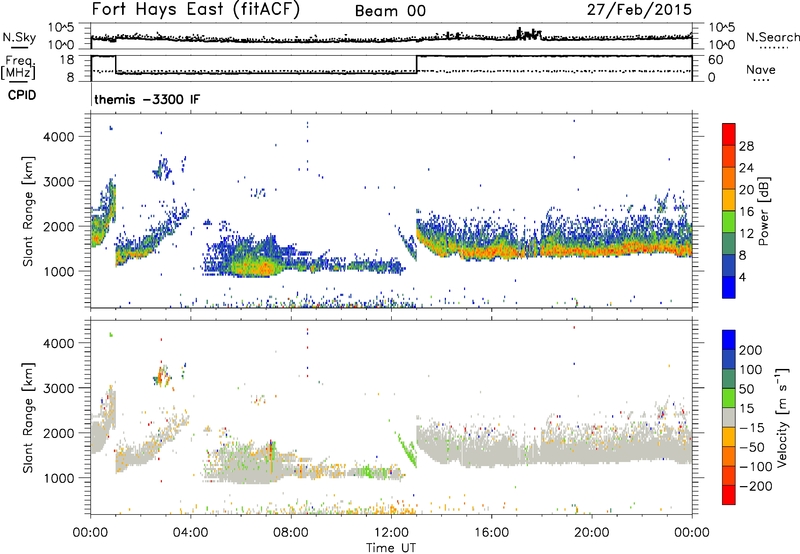Click the '12:00' time tick label
The image size is (800, 554).
[391, 533]
